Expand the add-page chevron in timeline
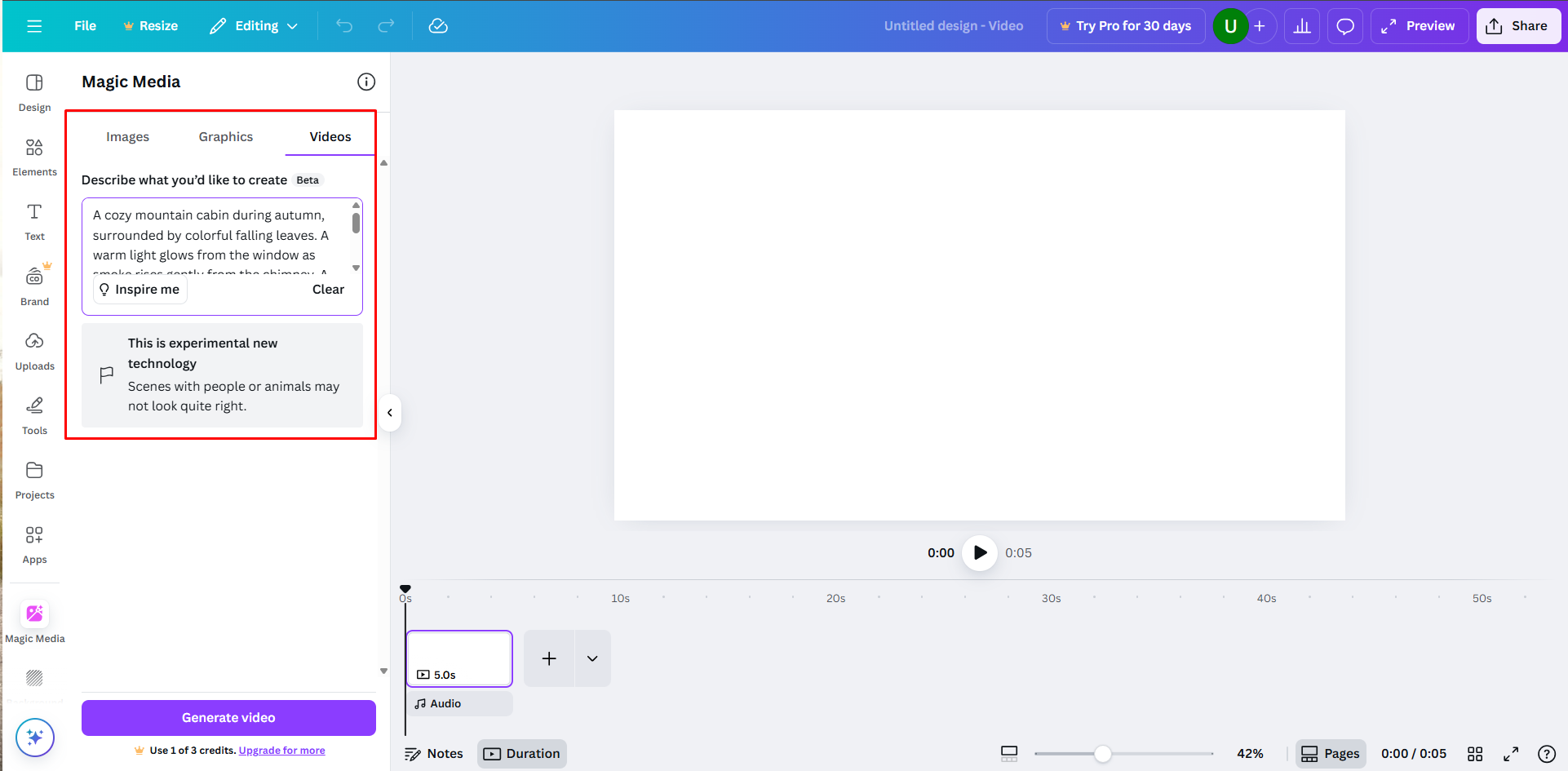Viewport: 1568px width, 771px height. pyautogui.click(x=592, y=658)
